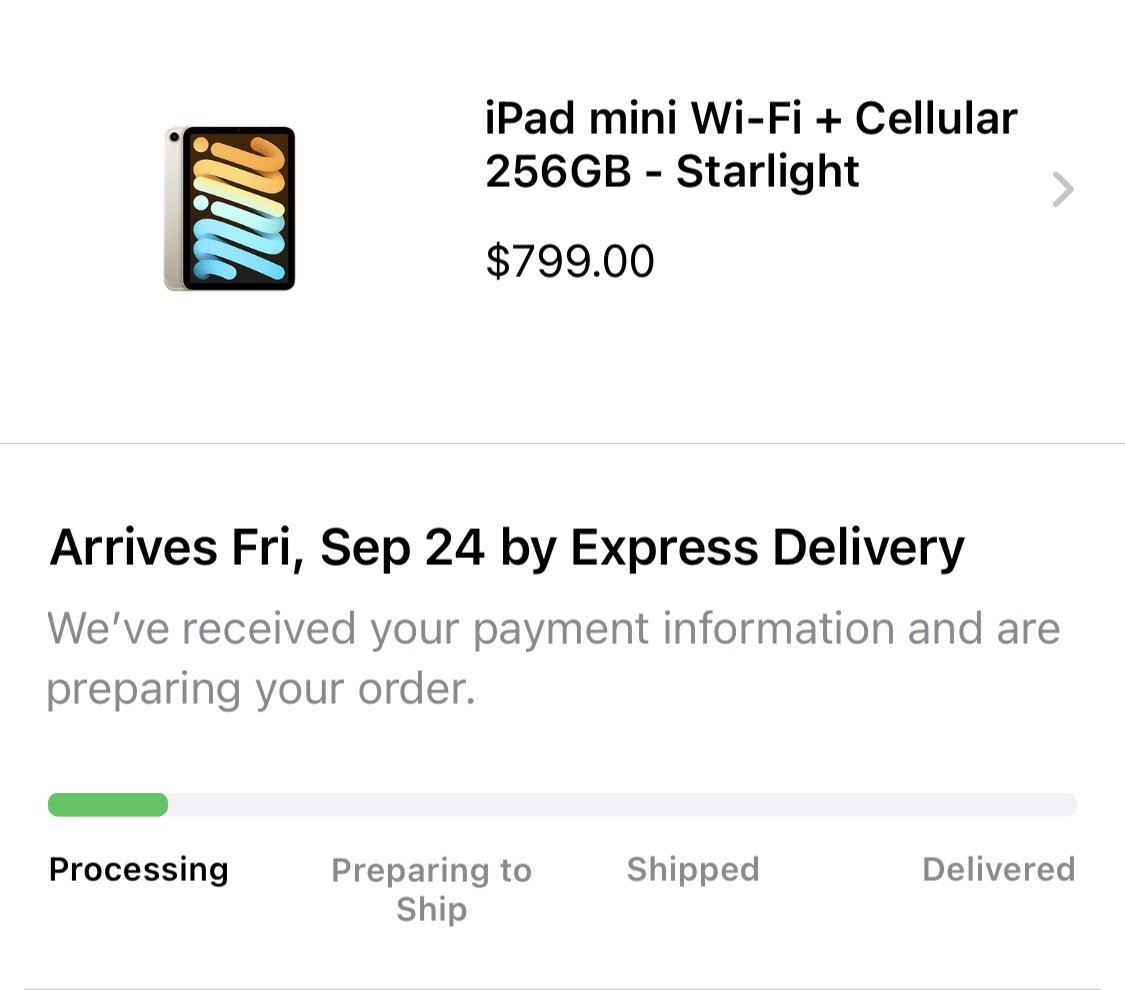Tap the Arrives Fri, Sep 24 heading
Screen dimensions: 1125x990
[x=506, y=547]
